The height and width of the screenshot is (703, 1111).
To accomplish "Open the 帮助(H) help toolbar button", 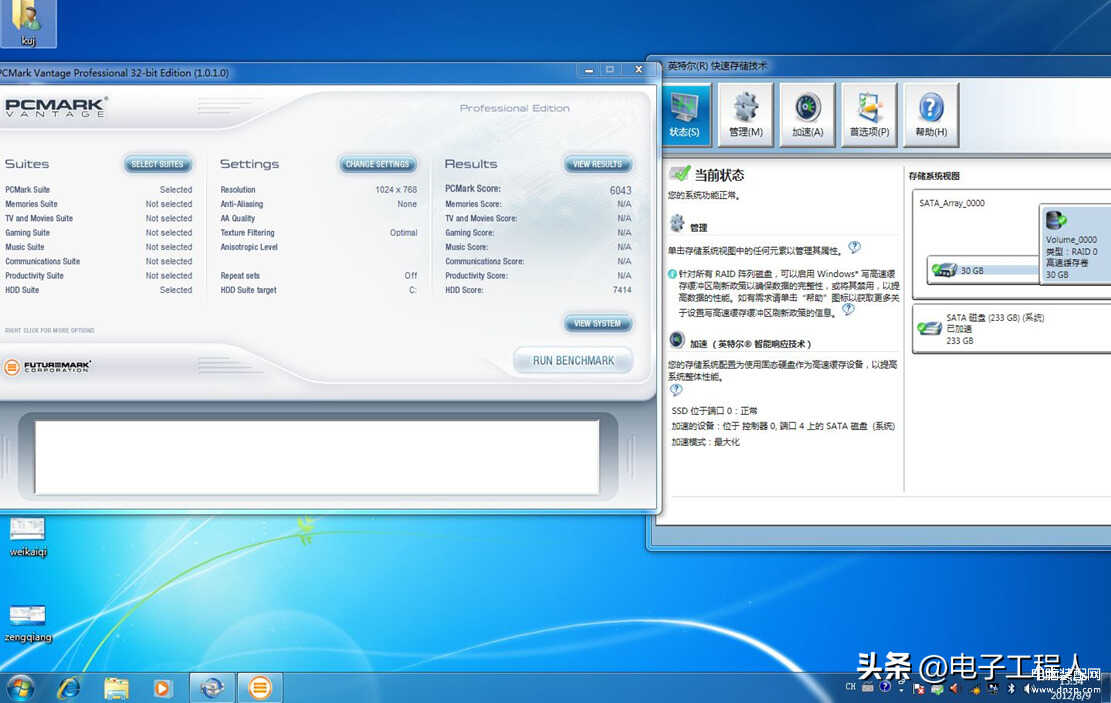I will click(931, 115).
